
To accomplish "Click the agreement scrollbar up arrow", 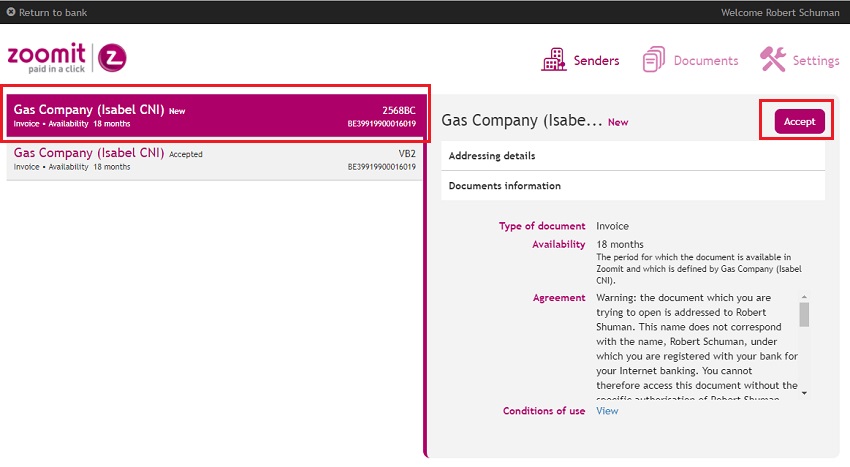I will (804, 297).
